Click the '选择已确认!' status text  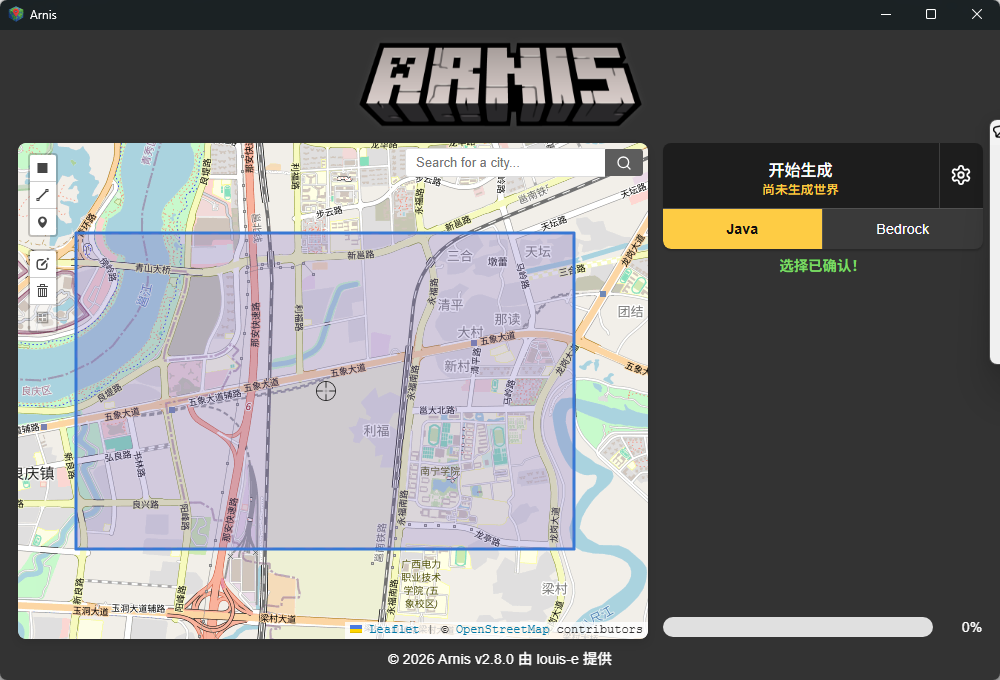(x=818, y=266)
